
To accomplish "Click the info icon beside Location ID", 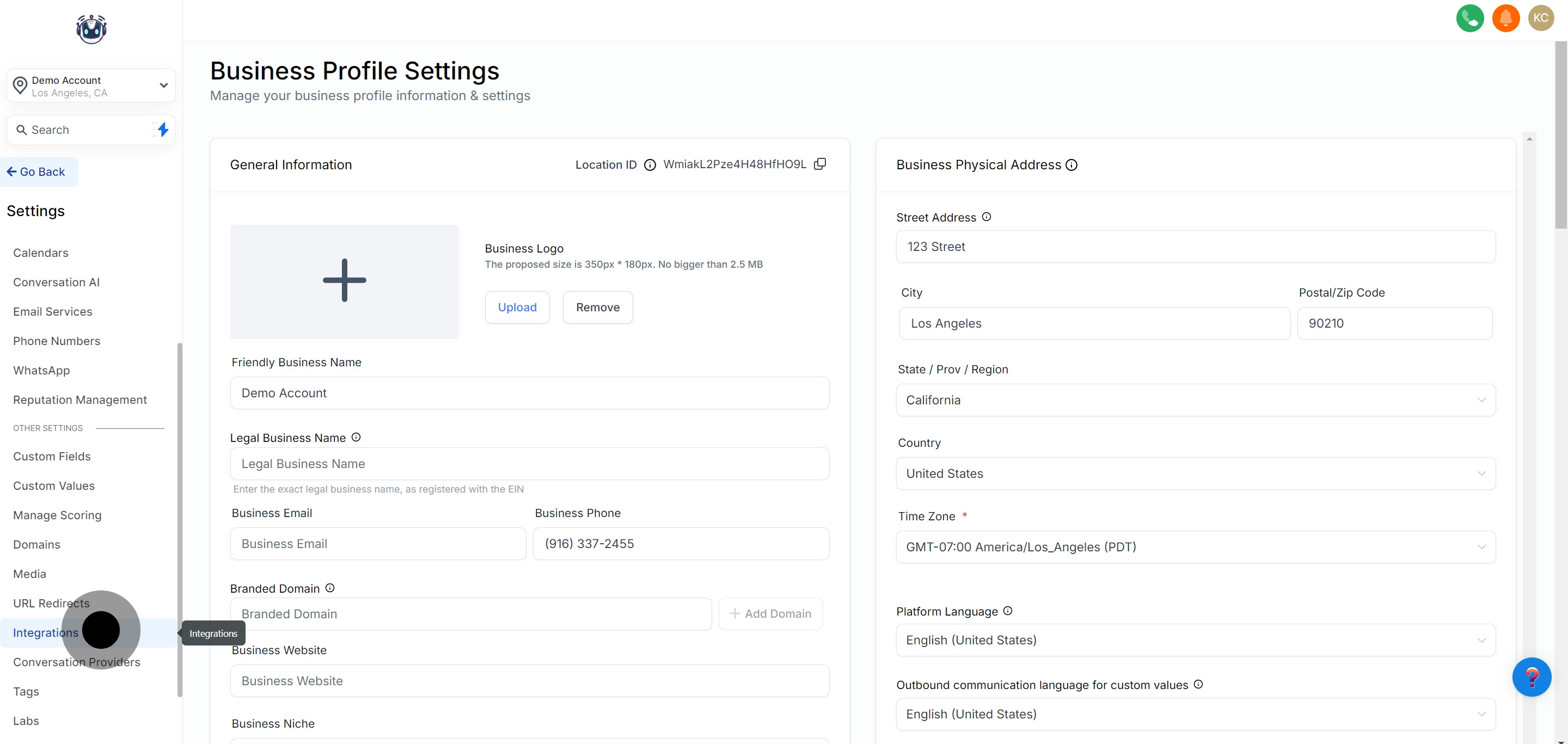I will click(x=650, y=165).
